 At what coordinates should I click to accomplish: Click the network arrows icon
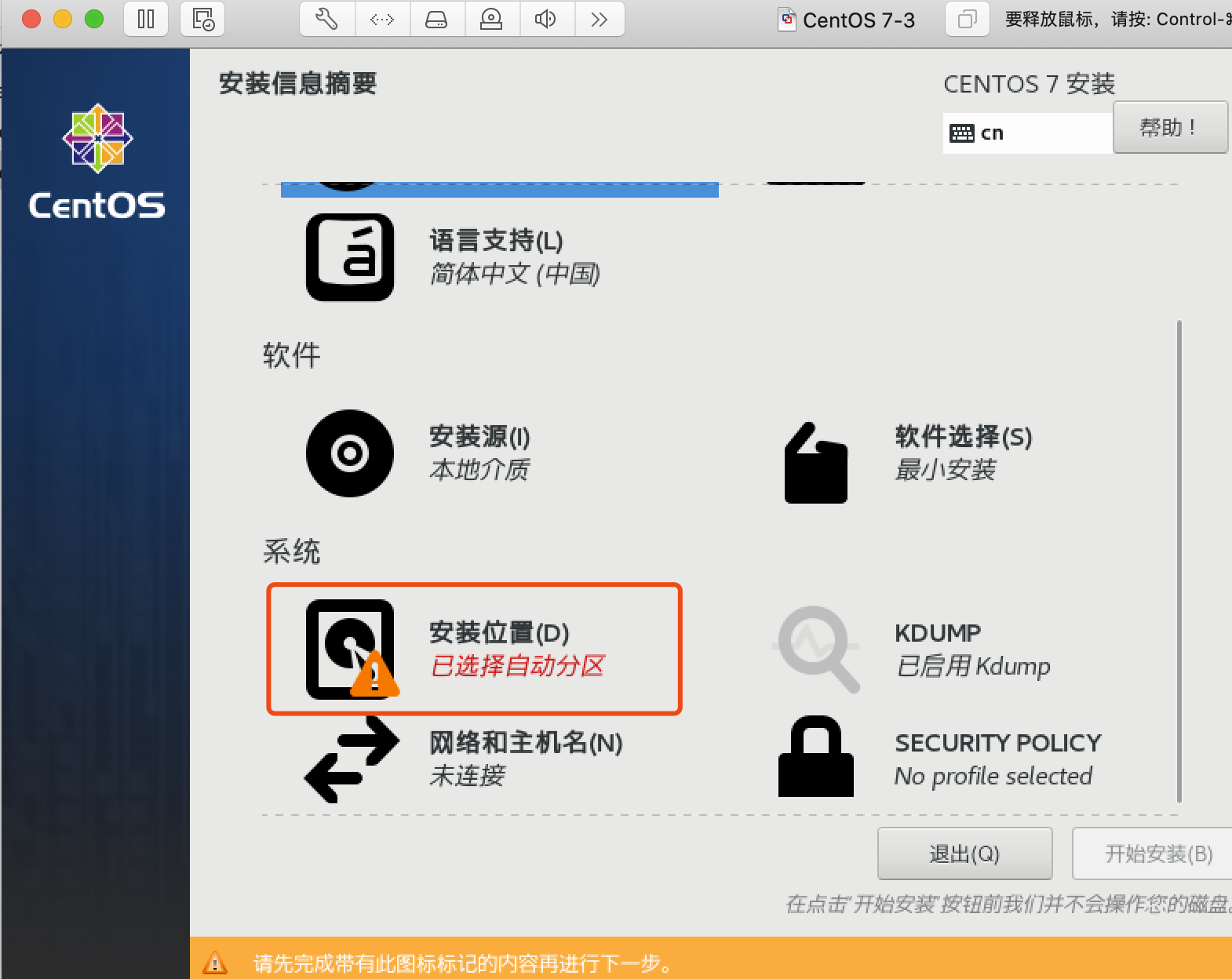point(352,759)
